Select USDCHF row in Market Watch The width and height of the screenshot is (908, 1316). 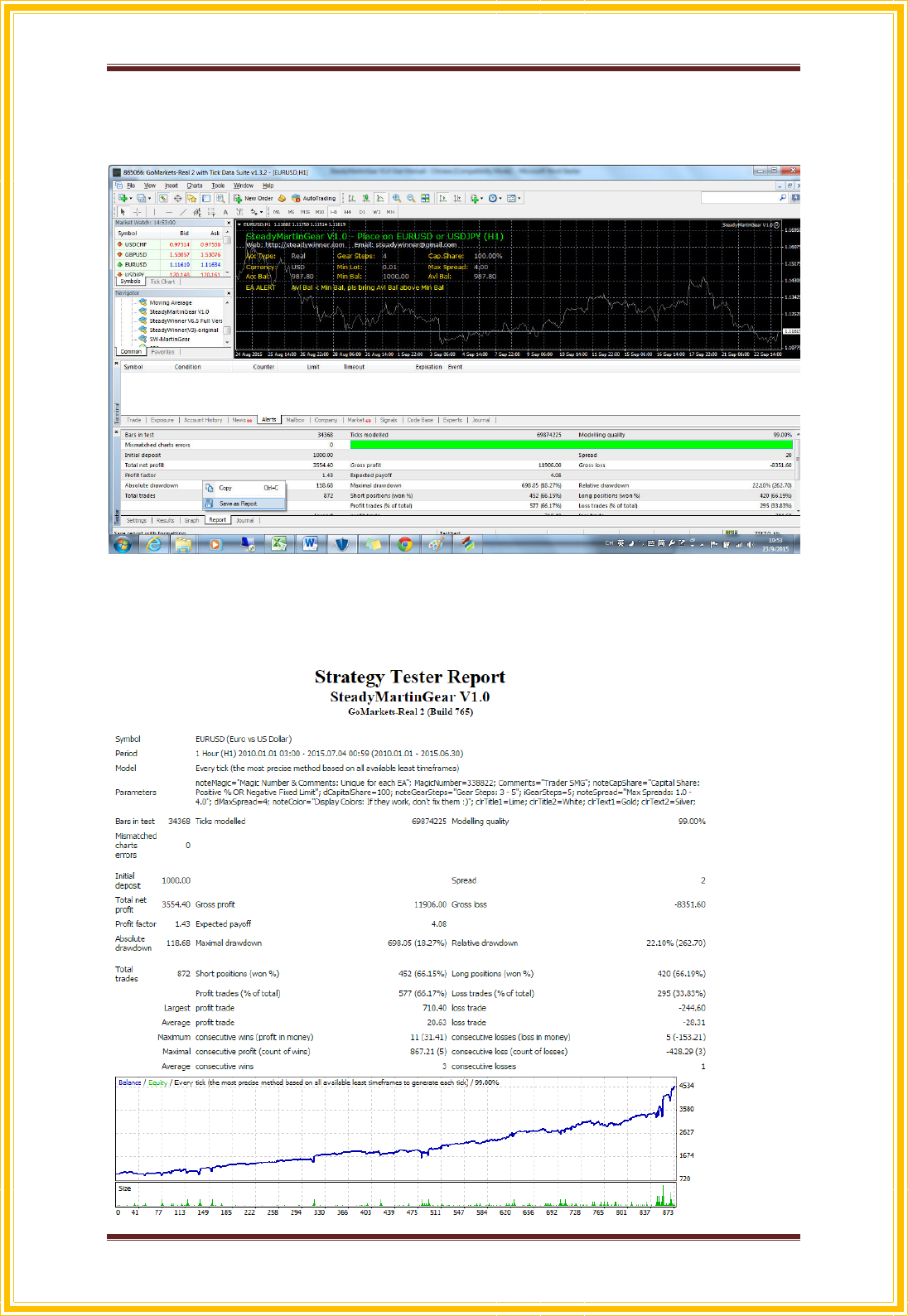(x=169, y=244)
